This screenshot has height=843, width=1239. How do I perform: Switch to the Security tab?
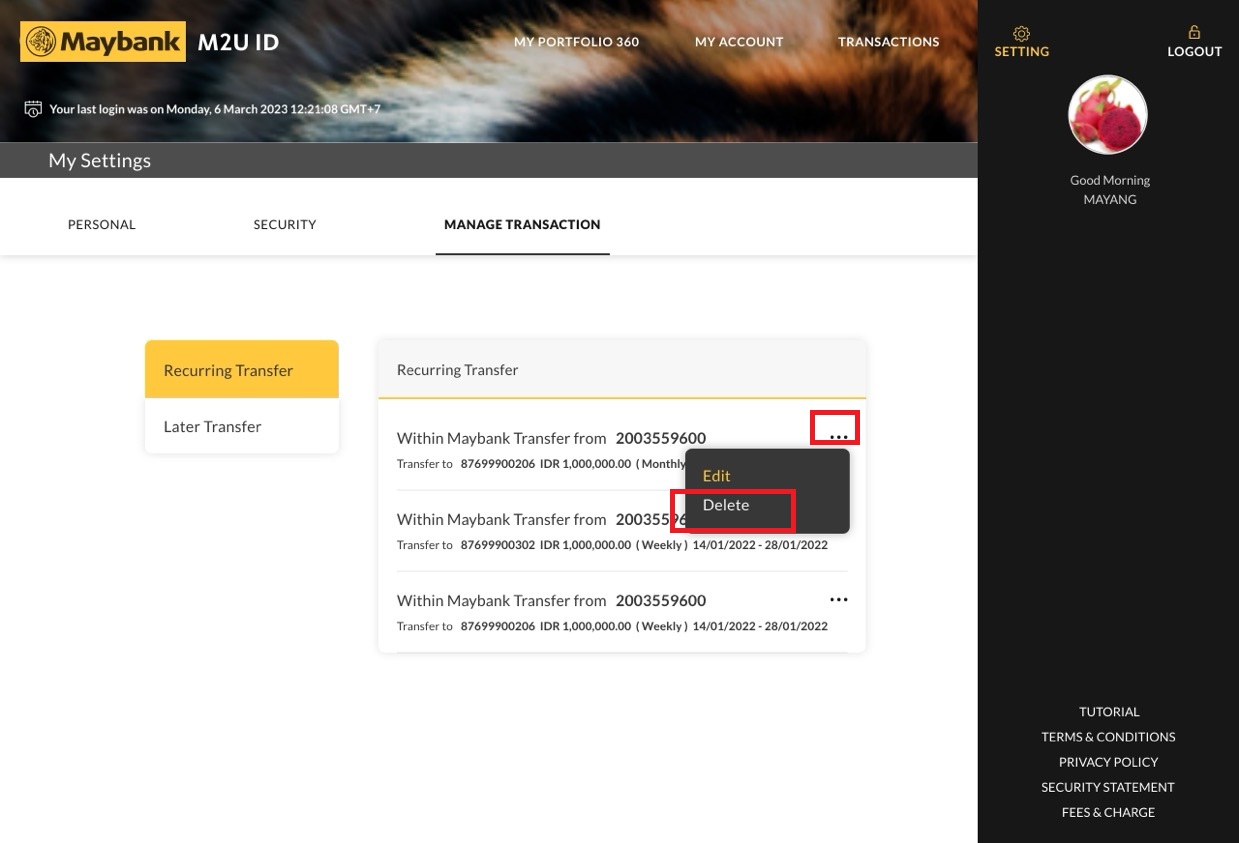point(285,225)
